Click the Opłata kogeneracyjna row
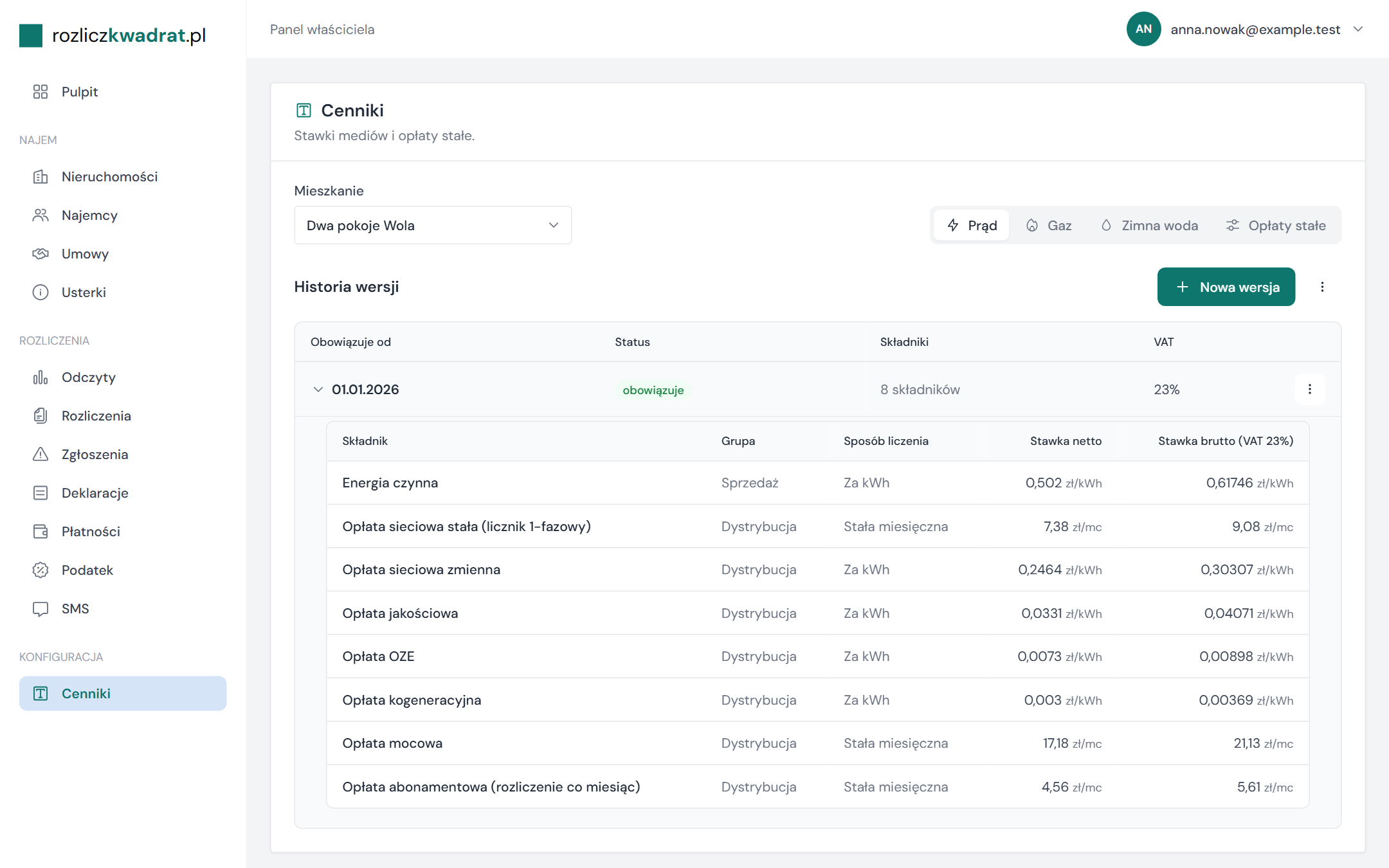Screen dimensions: 1389x868 (817, 700)
